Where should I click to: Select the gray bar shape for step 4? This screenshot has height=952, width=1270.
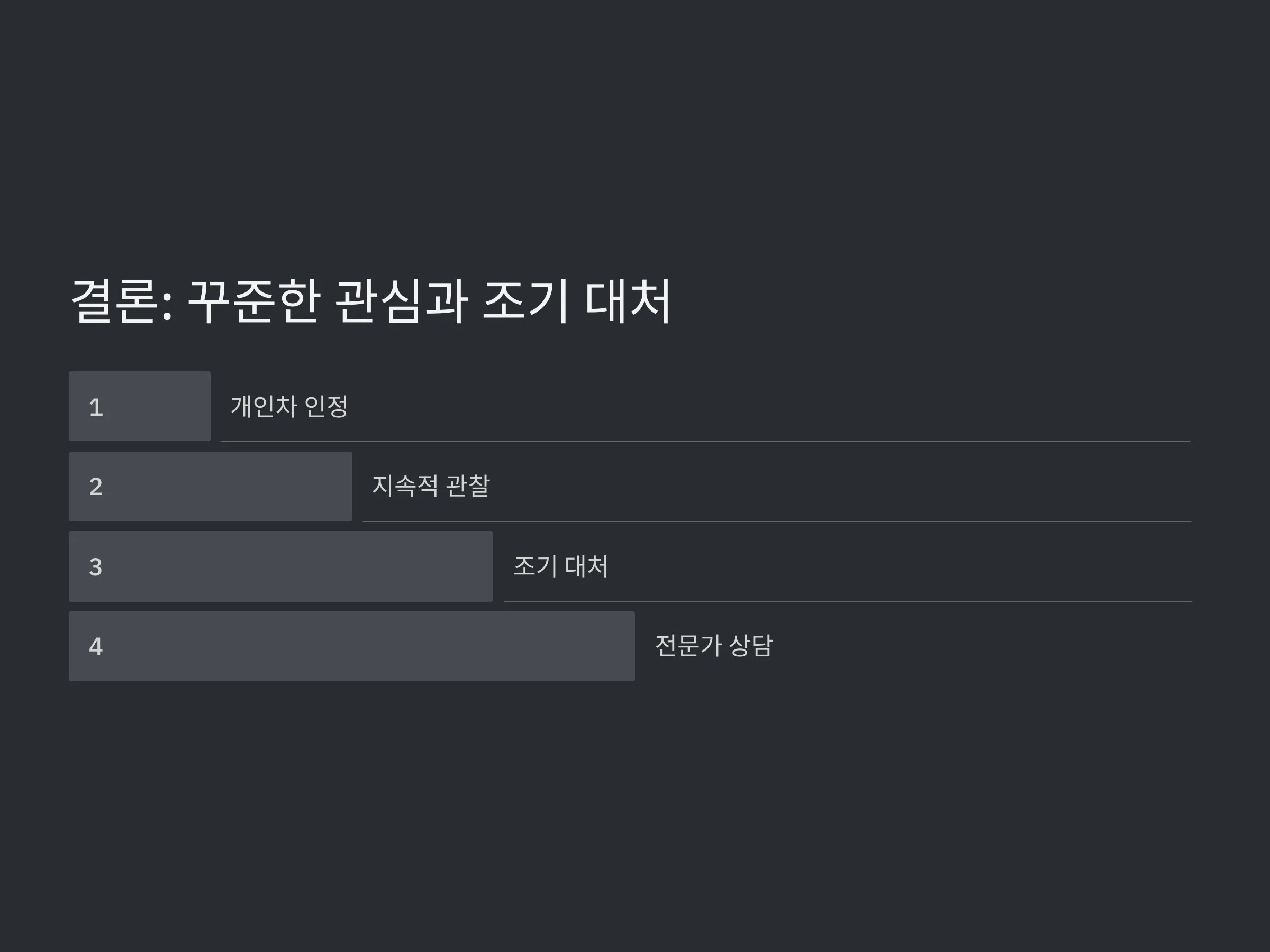[x=352, y=646]
